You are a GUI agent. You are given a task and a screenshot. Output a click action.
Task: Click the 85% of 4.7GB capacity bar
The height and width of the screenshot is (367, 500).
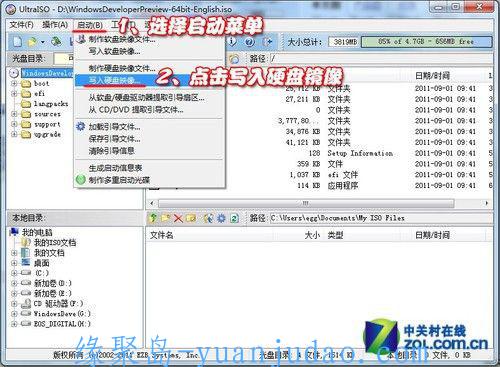click(x=427, y=42)
